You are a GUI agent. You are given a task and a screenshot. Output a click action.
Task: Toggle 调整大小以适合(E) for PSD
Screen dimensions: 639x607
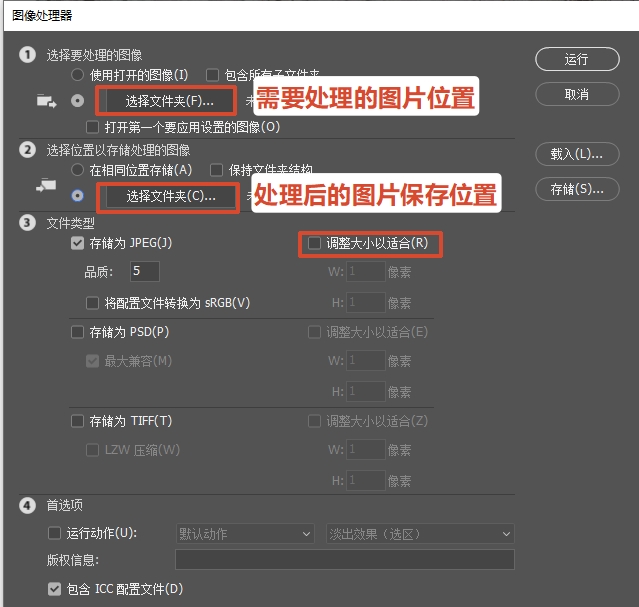click(x=314, y=332)
